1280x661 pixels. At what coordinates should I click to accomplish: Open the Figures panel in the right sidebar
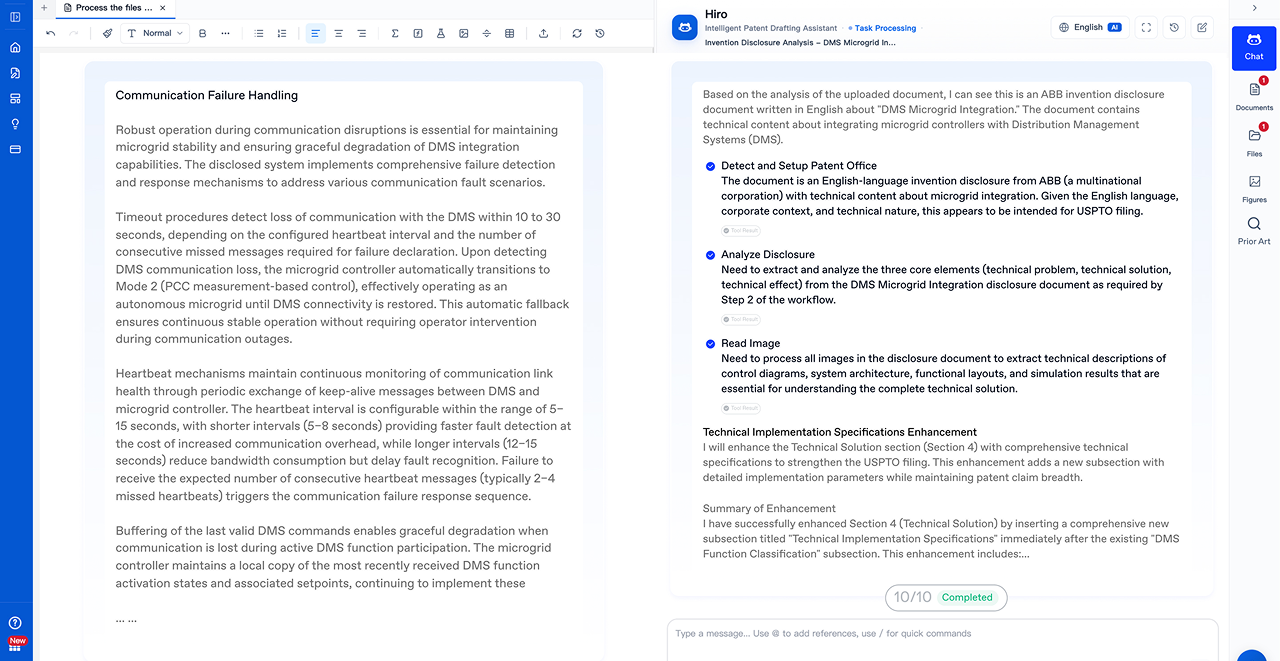coord(1254,188)
